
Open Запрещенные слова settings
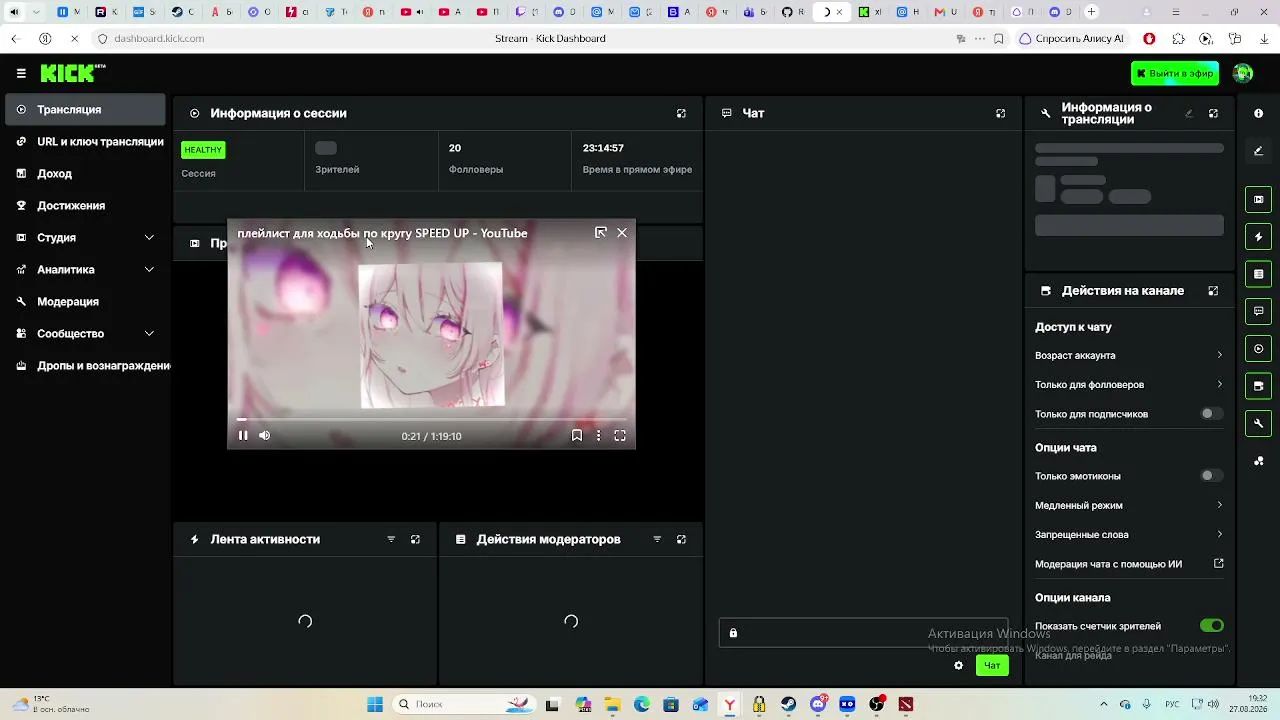1129,535
